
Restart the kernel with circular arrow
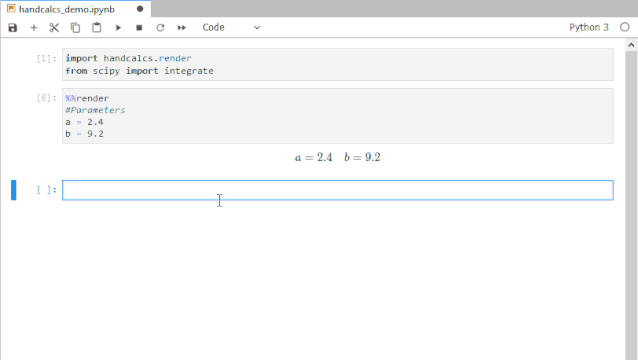tap(160, 28)
